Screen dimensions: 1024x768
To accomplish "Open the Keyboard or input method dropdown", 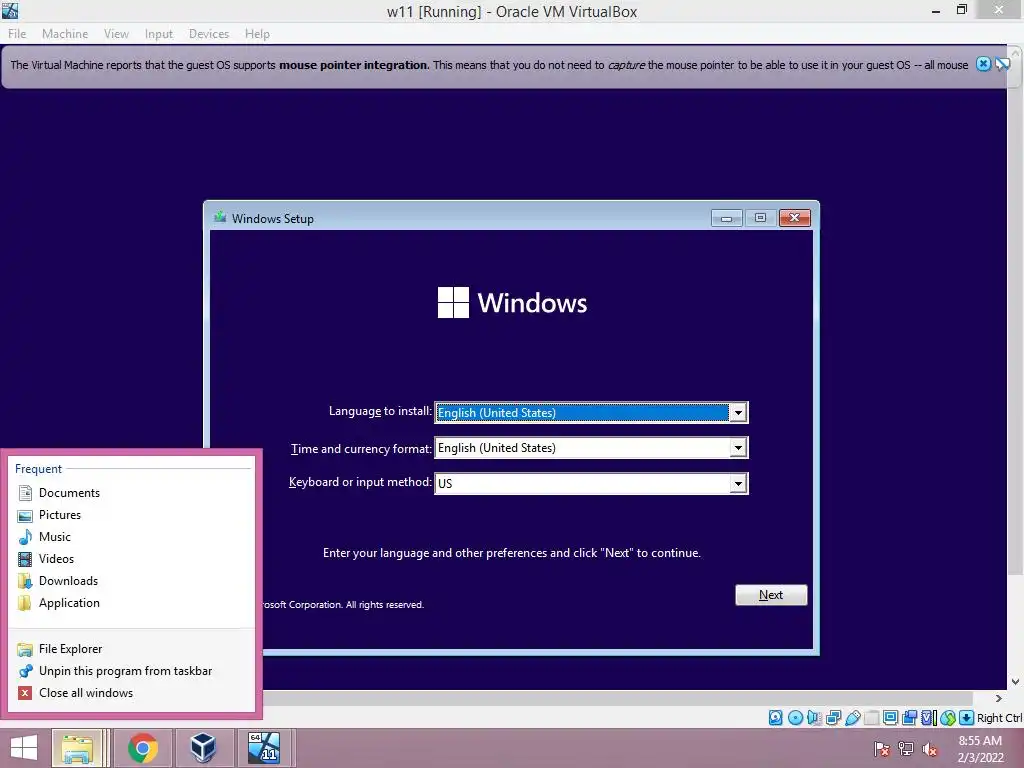I will pyautogui.click(x=738, y=483).
